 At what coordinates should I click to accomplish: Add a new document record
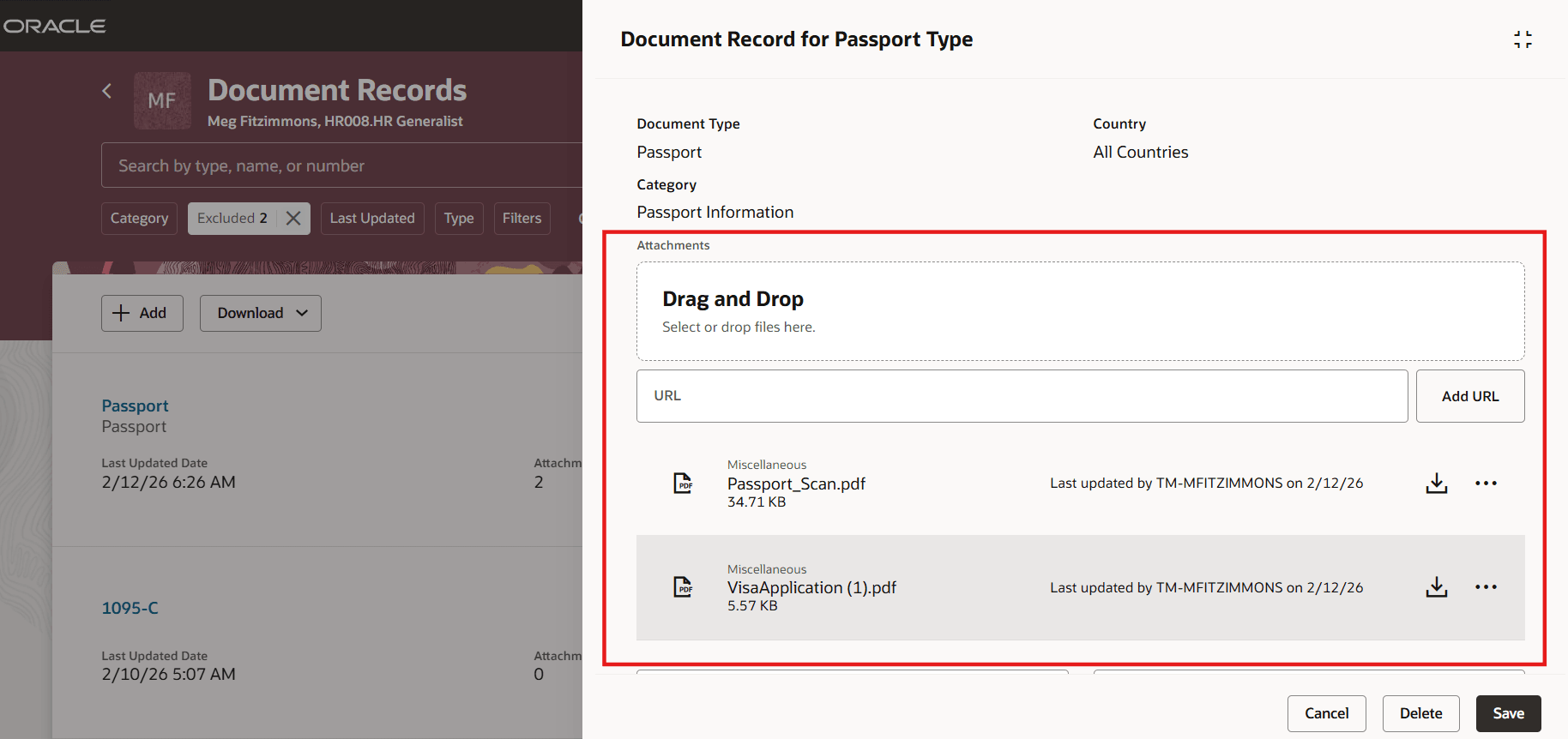click(x=142, y=313)
